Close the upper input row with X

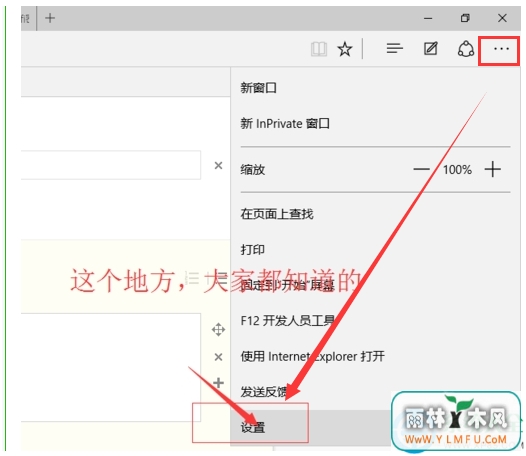(x=218, y=165)
